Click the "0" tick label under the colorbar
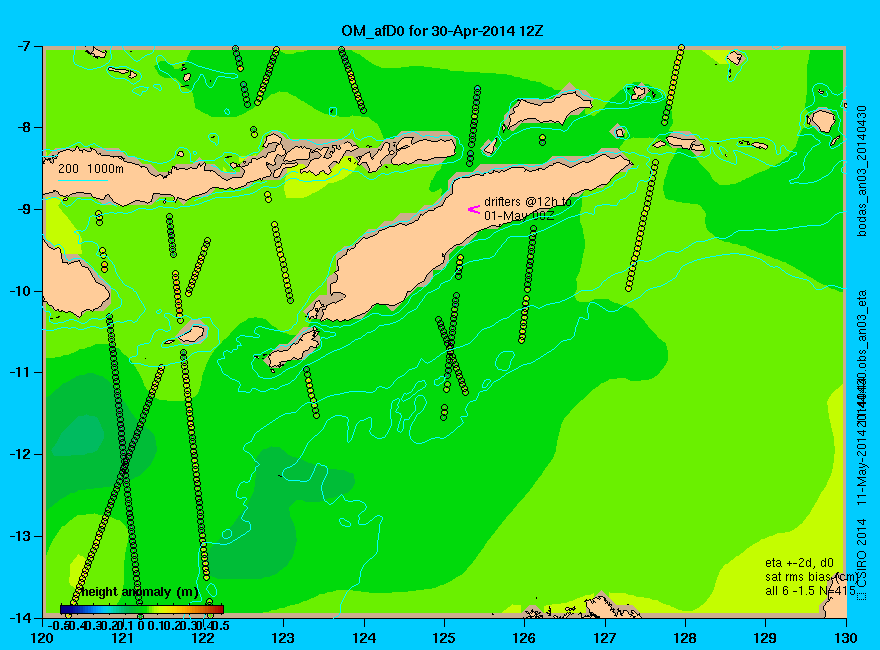Screen dimensions: 880x650 click(141, 625)
